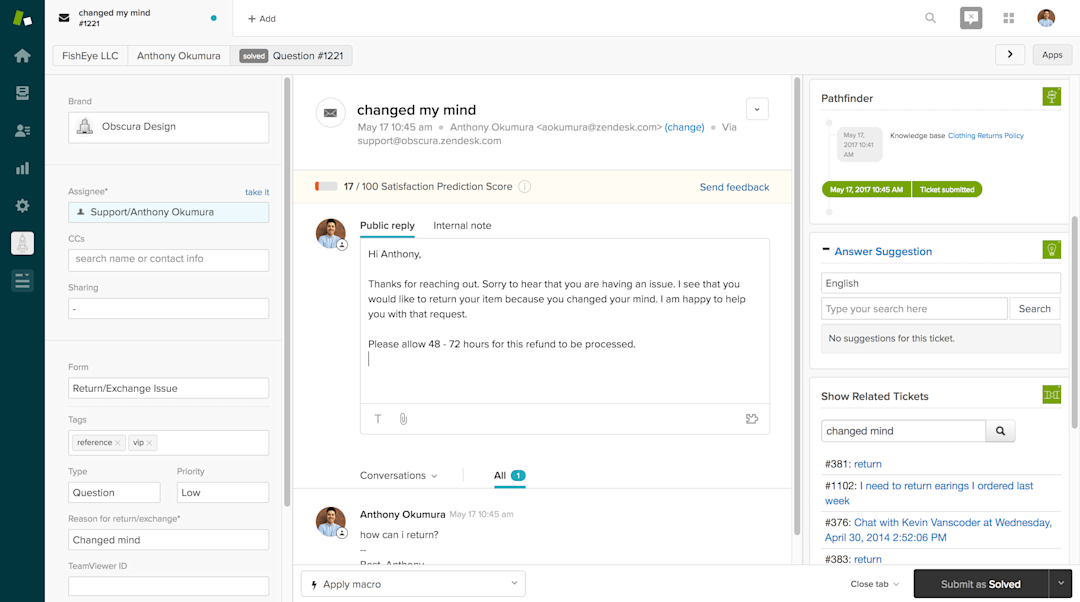
Task: Switch to Internal note tab
Action: [x=462, y=225]
